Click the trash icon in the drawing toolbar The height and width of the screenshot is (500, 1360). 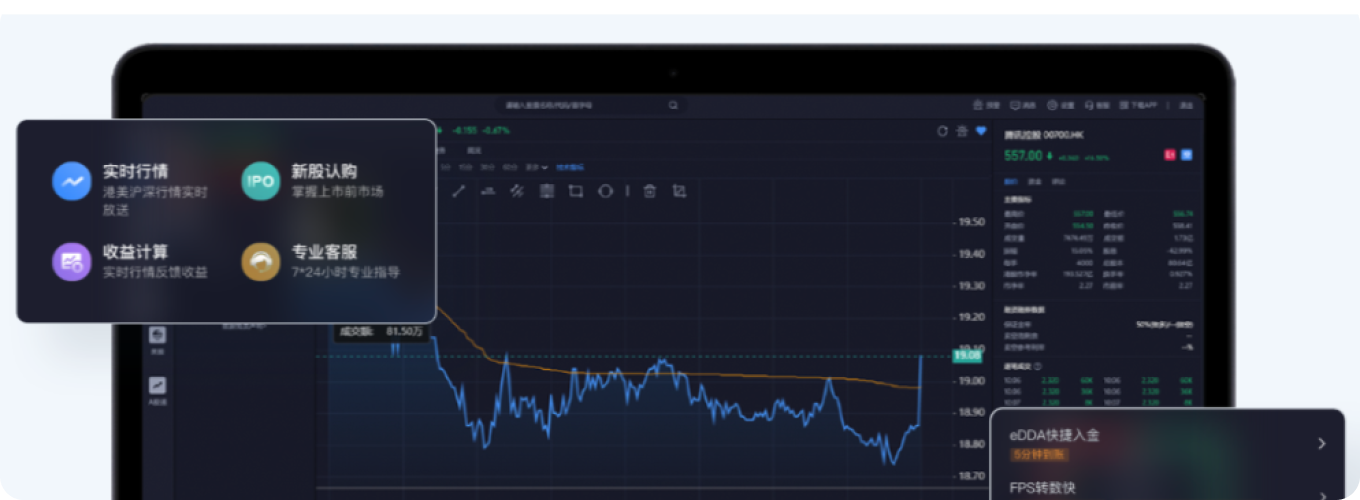[x=650, y=190]
